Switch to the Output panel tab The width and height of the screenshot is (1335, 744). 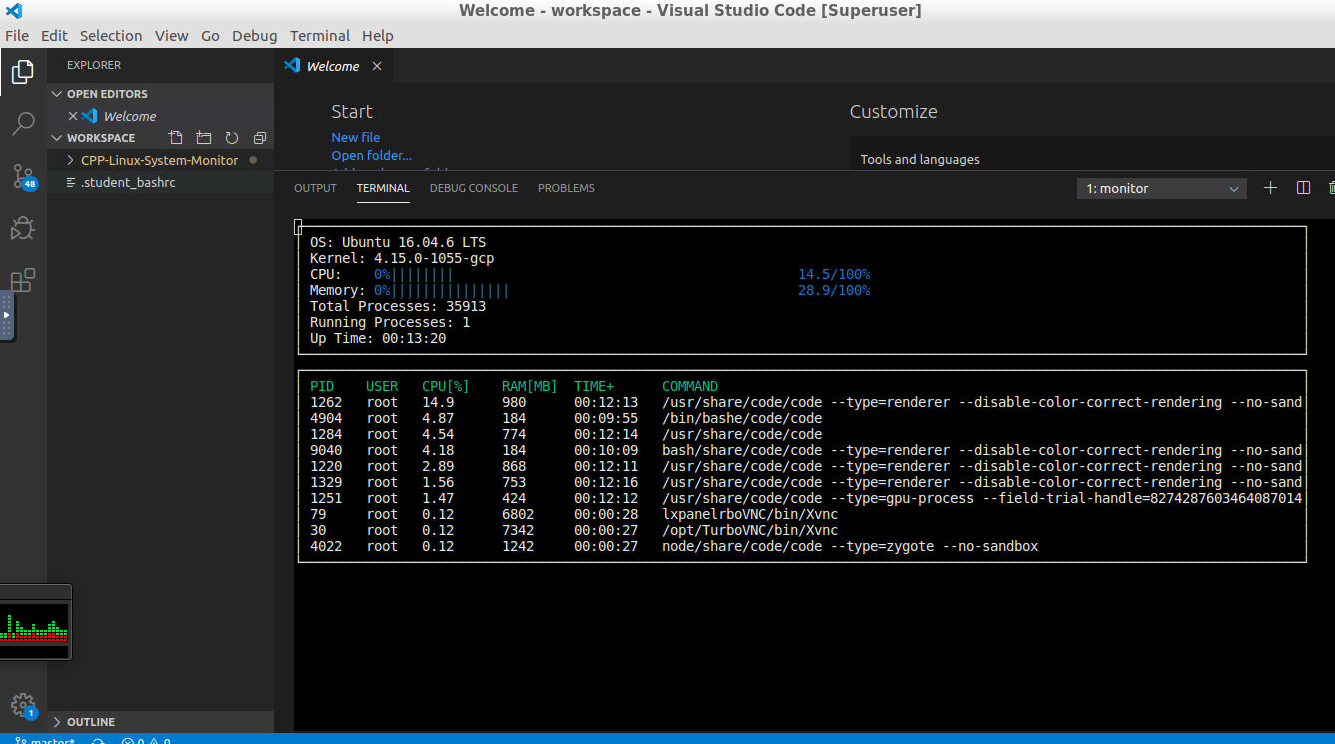(315, 188)
